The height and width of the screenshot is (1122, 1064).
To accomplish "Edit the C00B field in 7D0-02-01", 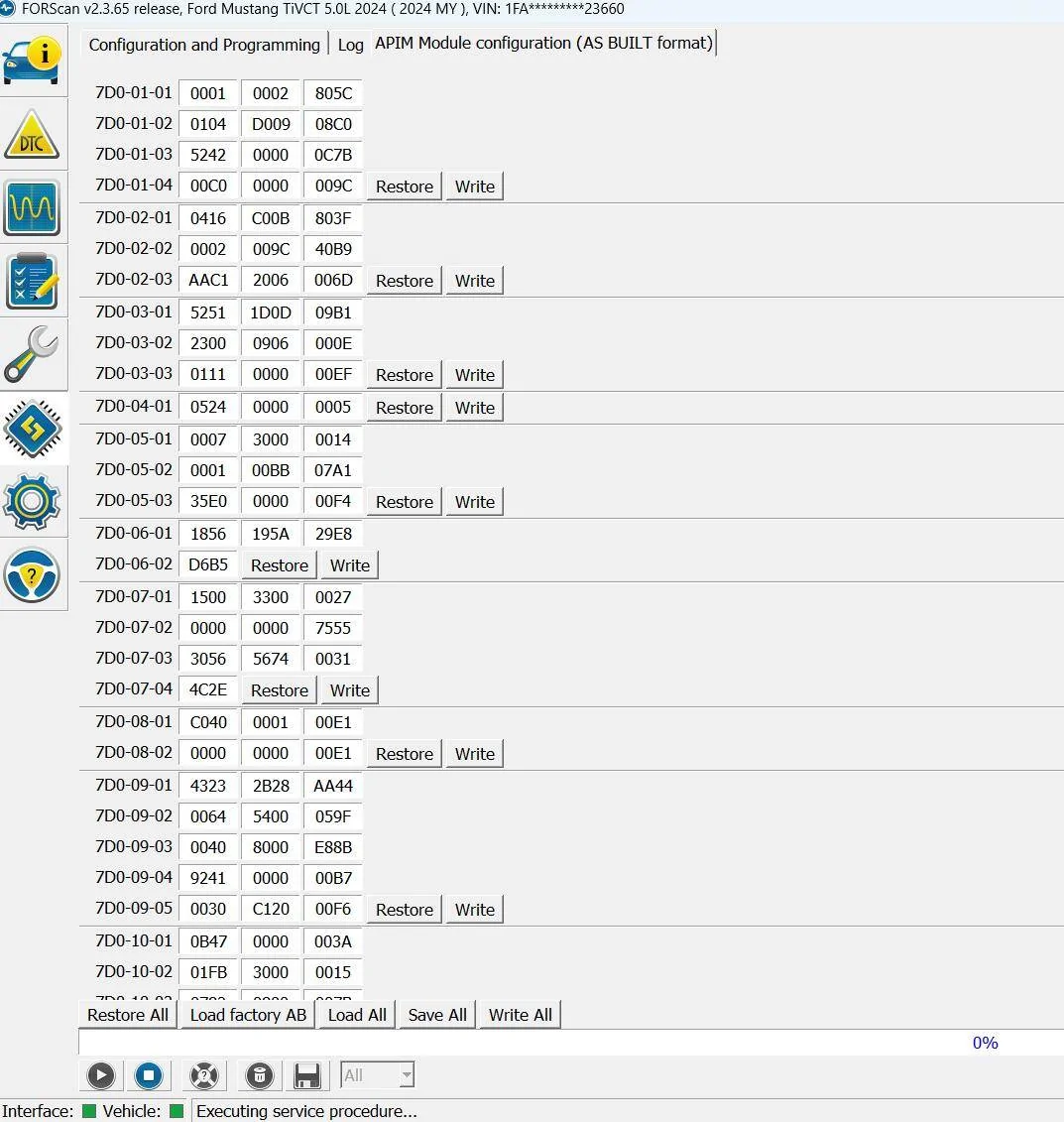I will pyautogui.click(x=271, y=218).
